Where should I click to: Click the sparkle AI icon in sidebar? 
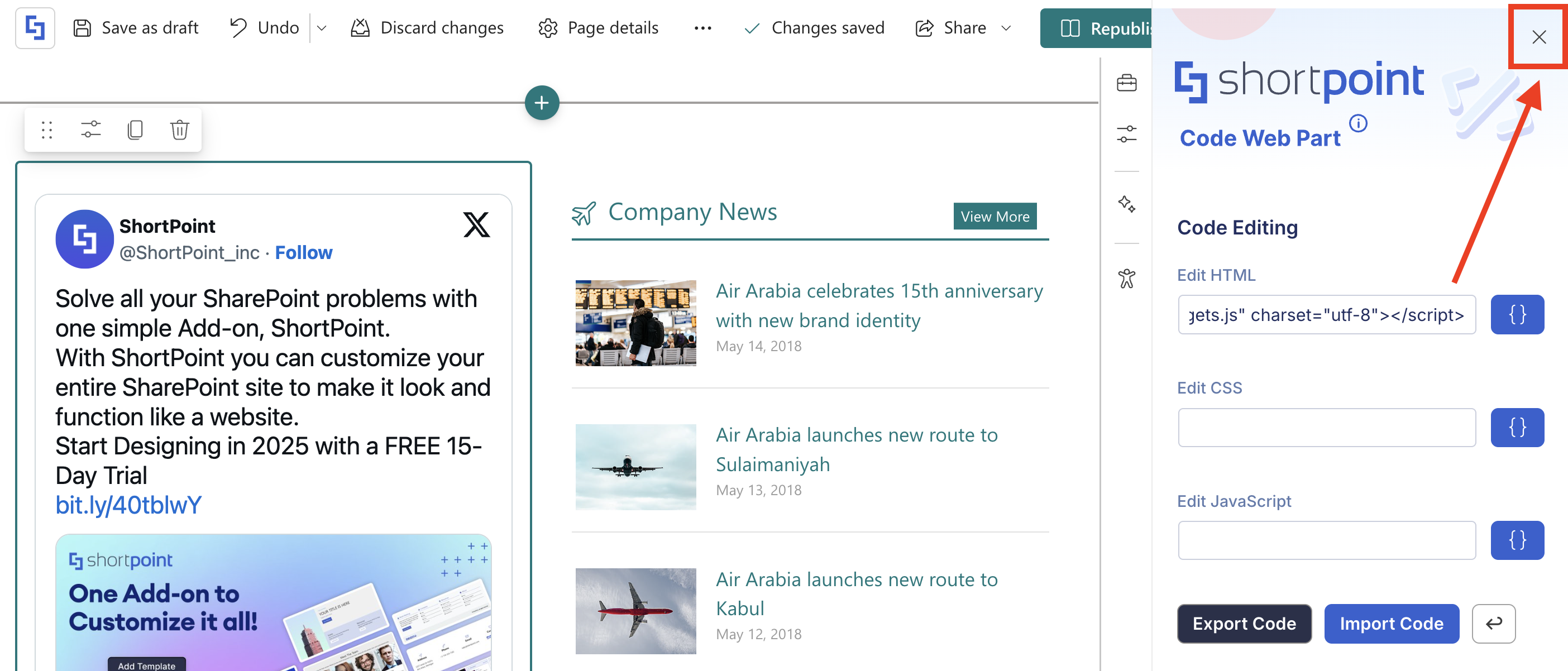pyautogui.click(x=1126, y=204)
